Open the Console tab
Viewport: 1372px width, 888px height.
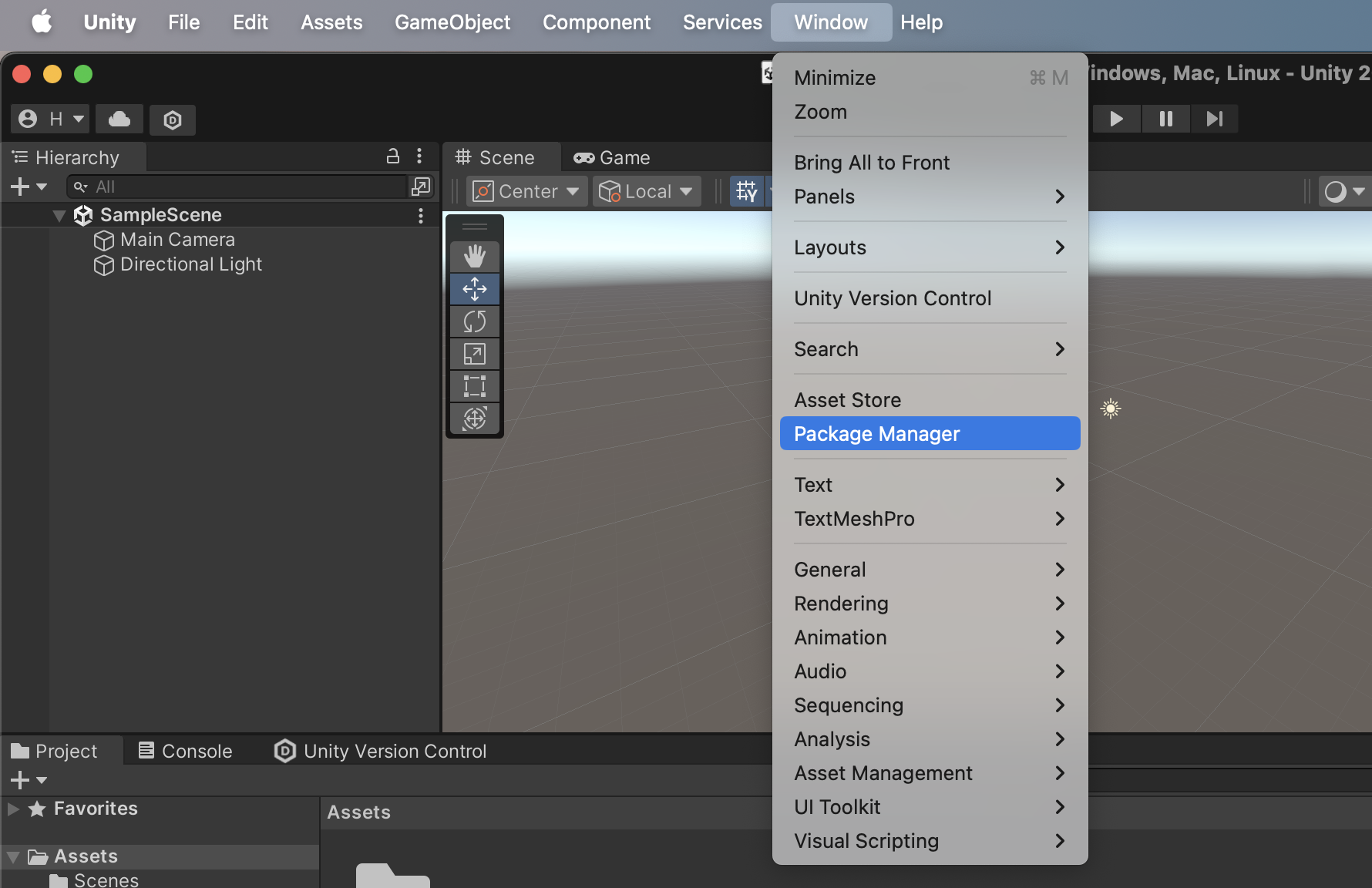coord(185,751)
